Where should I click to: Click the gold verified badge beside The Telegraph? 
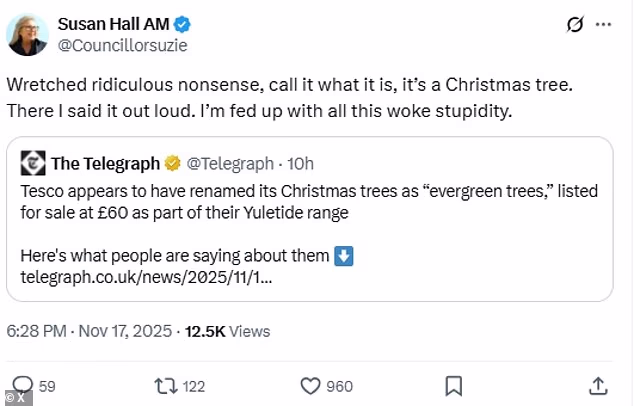coord(173,162)
